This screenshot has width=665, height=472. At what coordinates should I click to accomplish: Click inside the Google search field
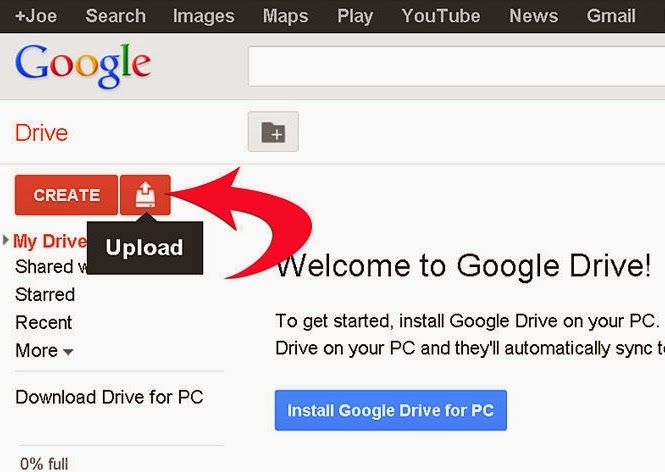click(x=456, y=67)
